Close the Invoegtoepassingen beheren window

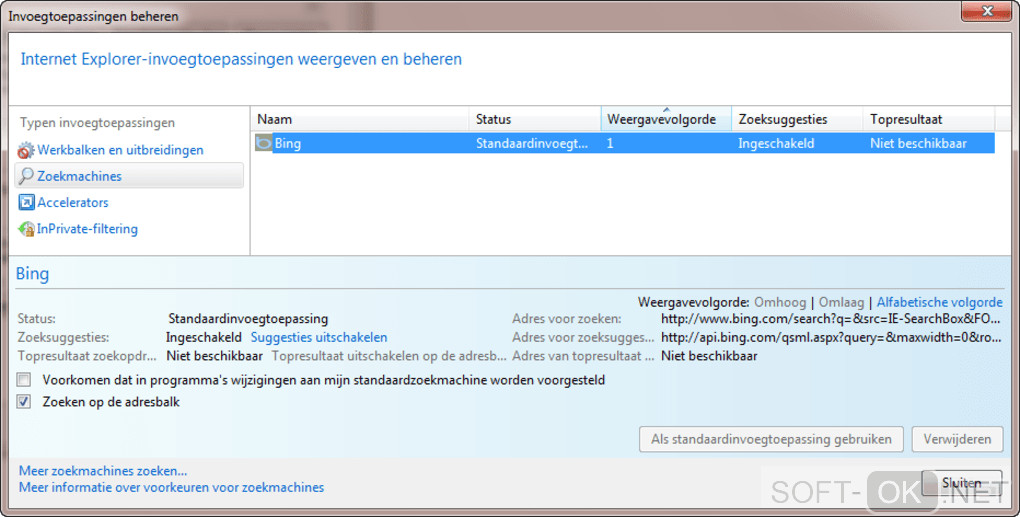[x=987, y=11]
